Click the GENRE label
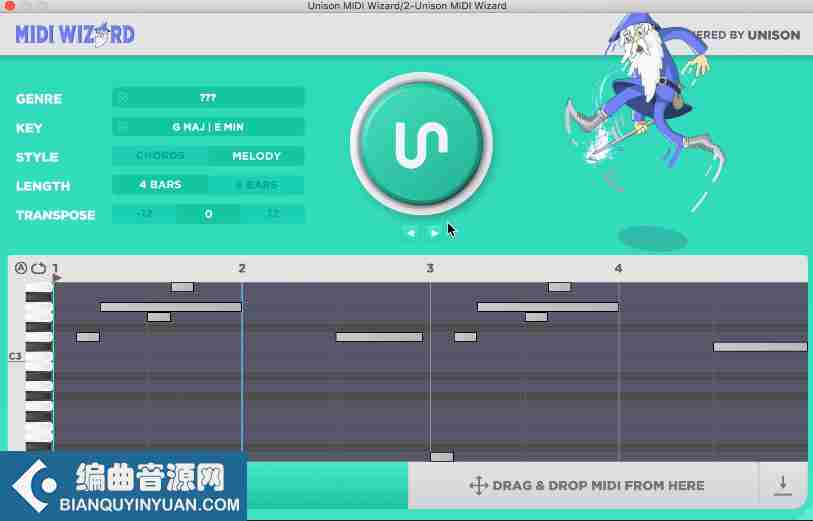Screen dimensions: 813x521 pos(39,98)
